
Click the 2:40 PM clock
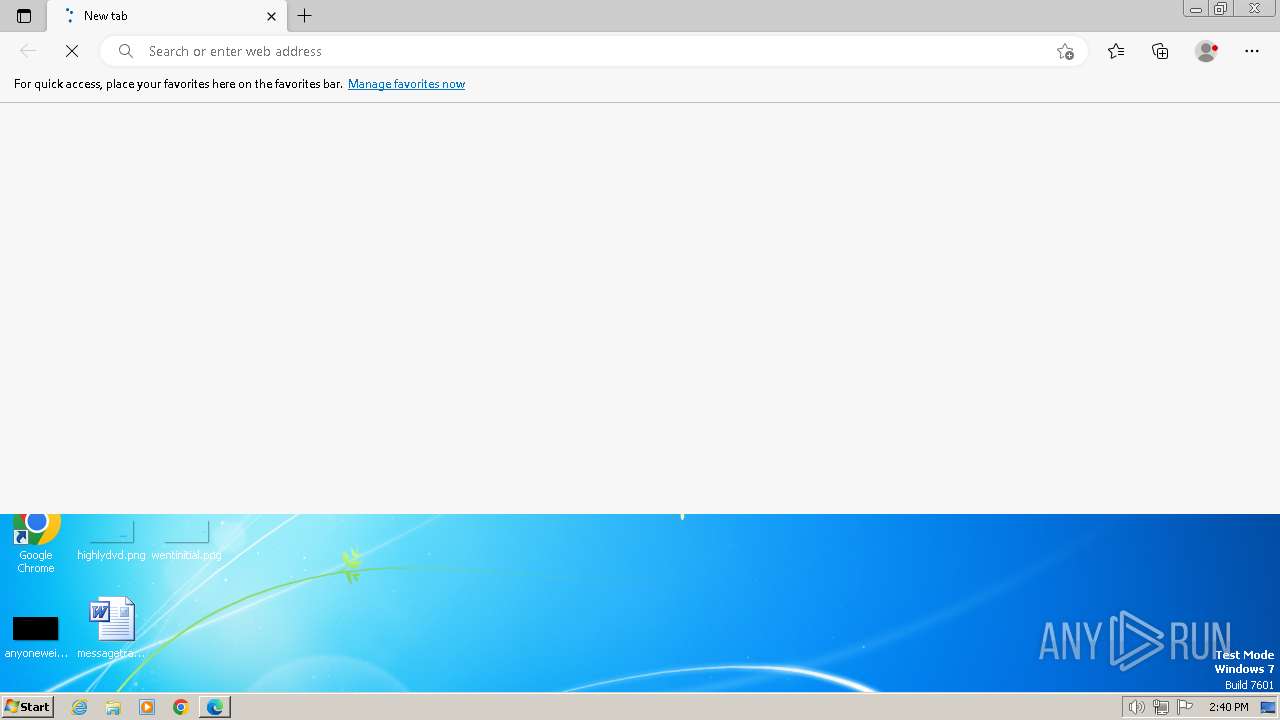click(1228, 707)
